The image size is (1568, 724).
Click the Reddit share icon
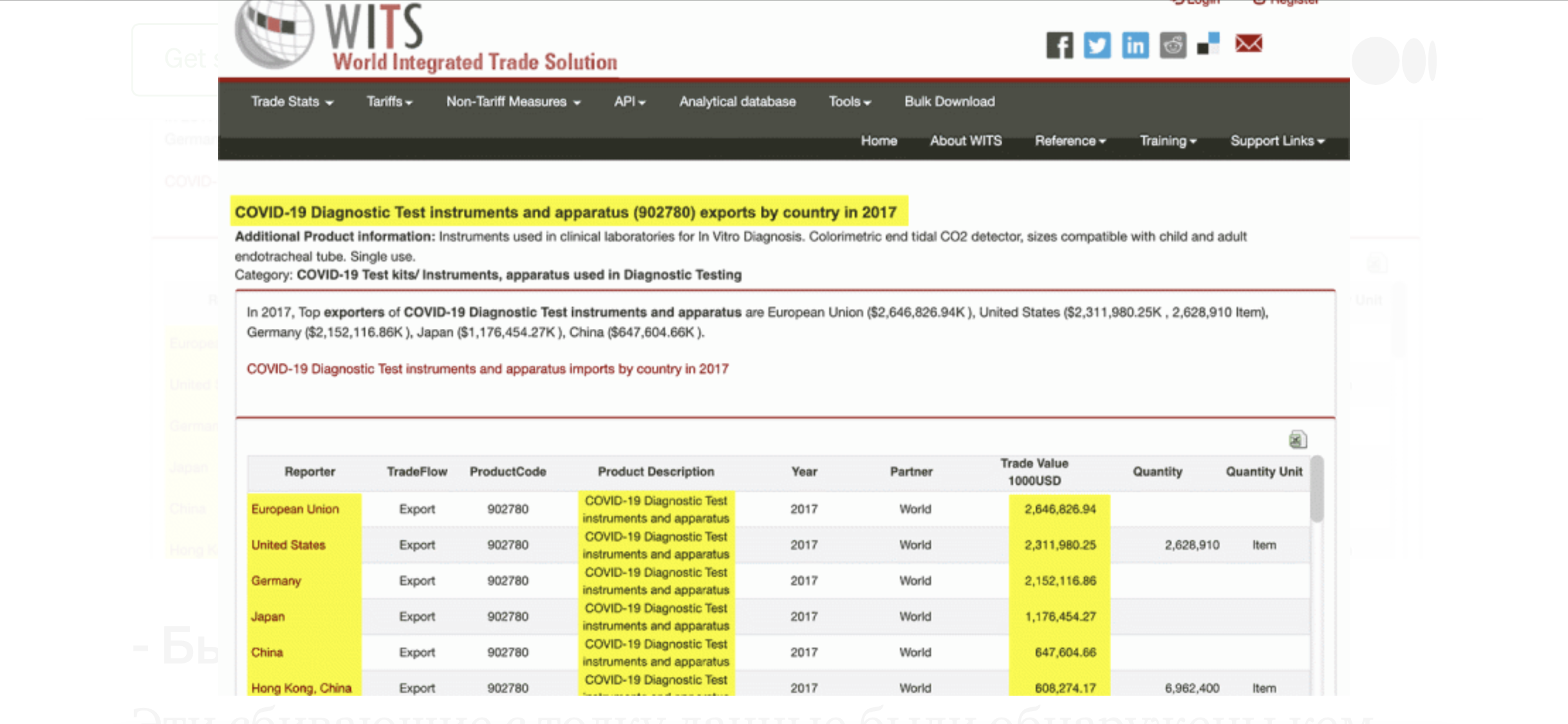coord(1173,45)
